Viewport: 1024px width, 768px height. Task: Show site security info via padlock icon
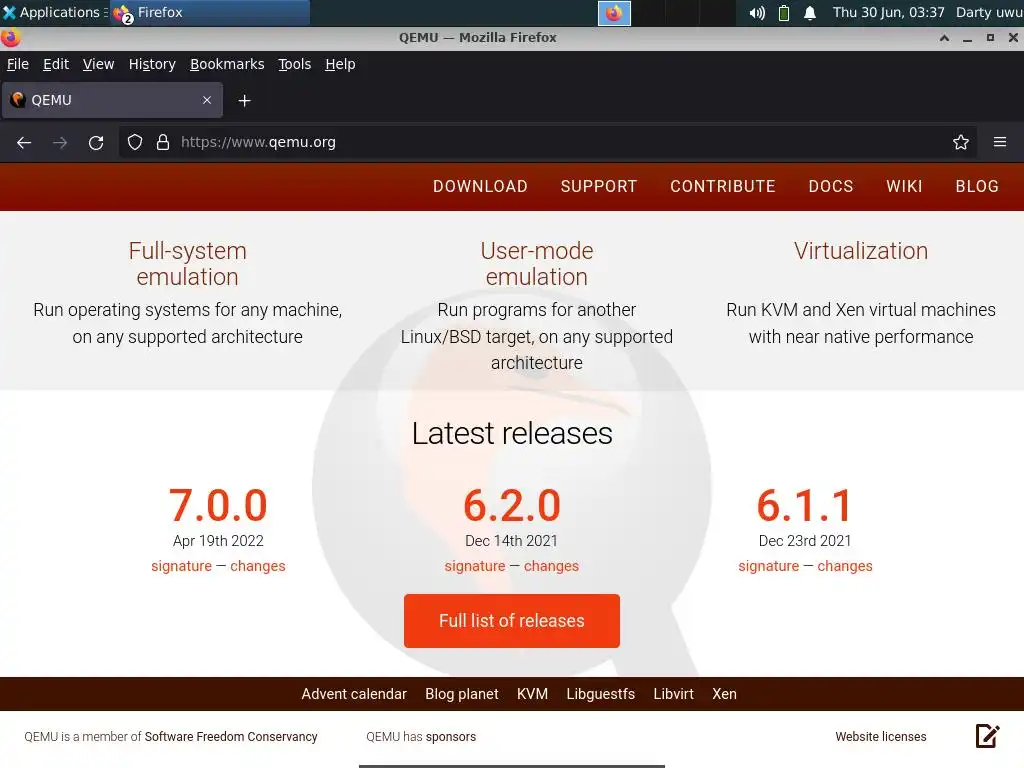pos(163,142)
